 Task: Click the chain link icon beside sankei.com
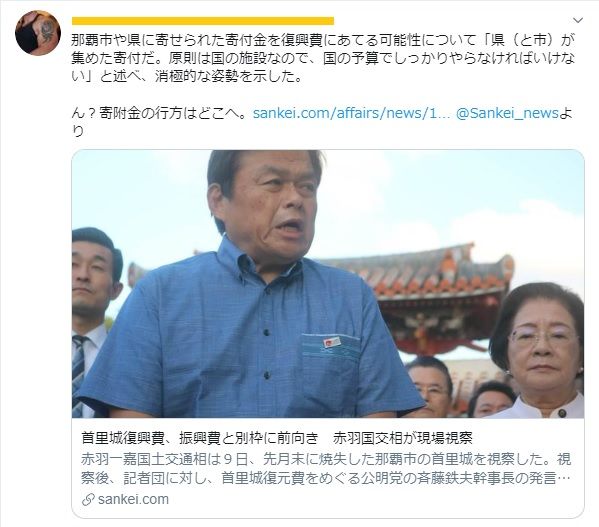pyautogui.click(x=88, y=500)
